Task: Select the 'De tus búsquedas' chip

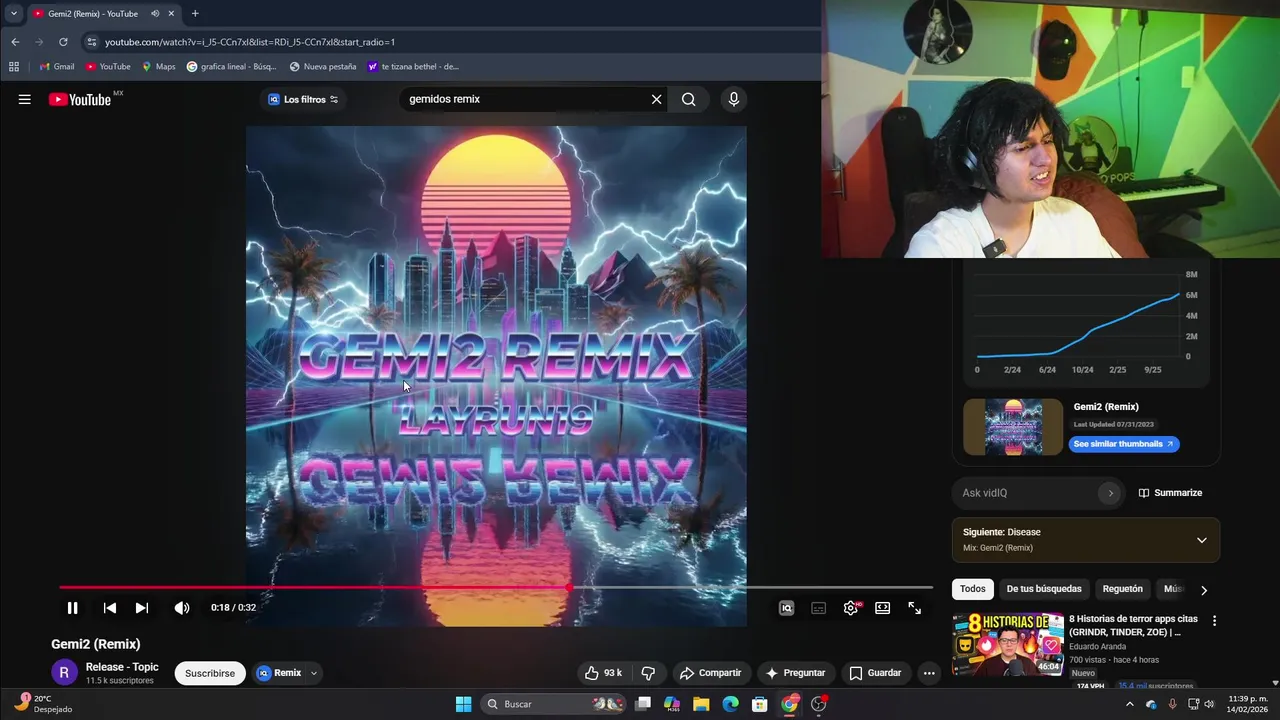Action: tap(1044, 589)
